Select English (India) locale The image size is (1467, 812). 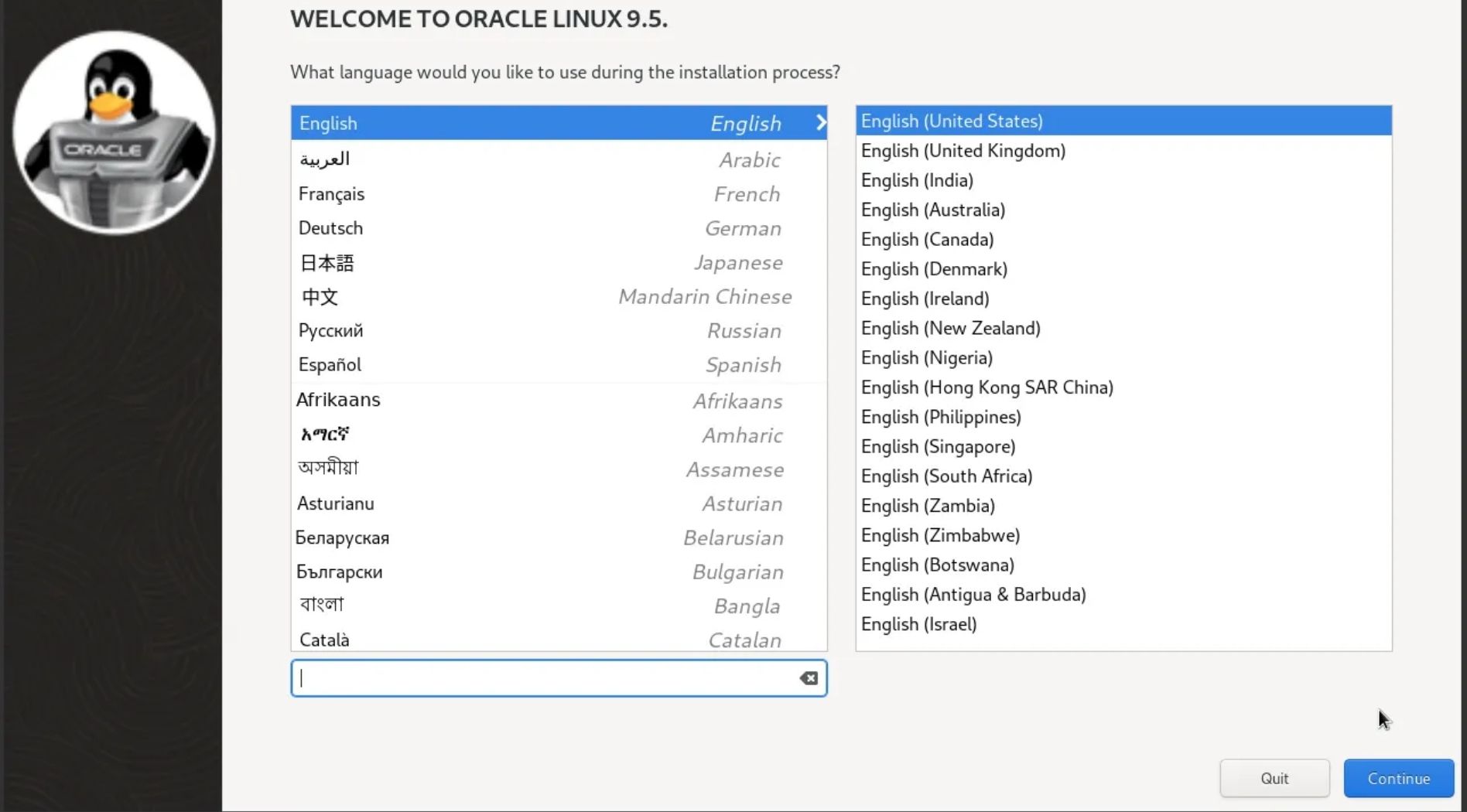point(1123,180)
